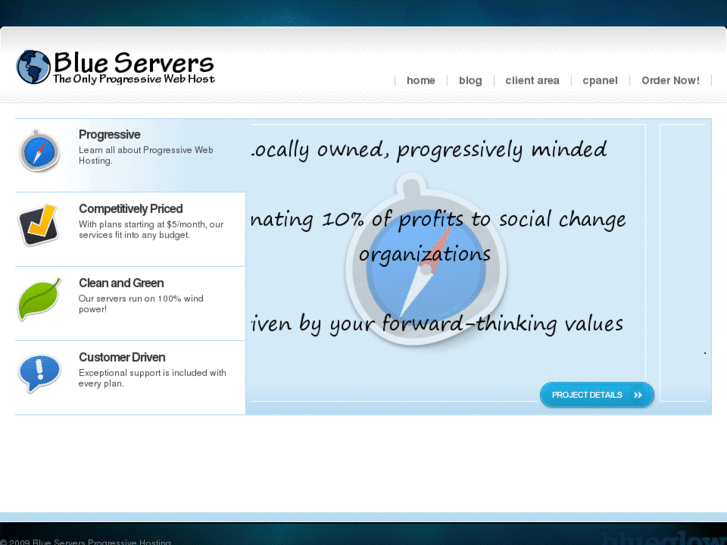Click the 2009 Blue Servers Progressive Hosting footer

click(x=86, y=542)
